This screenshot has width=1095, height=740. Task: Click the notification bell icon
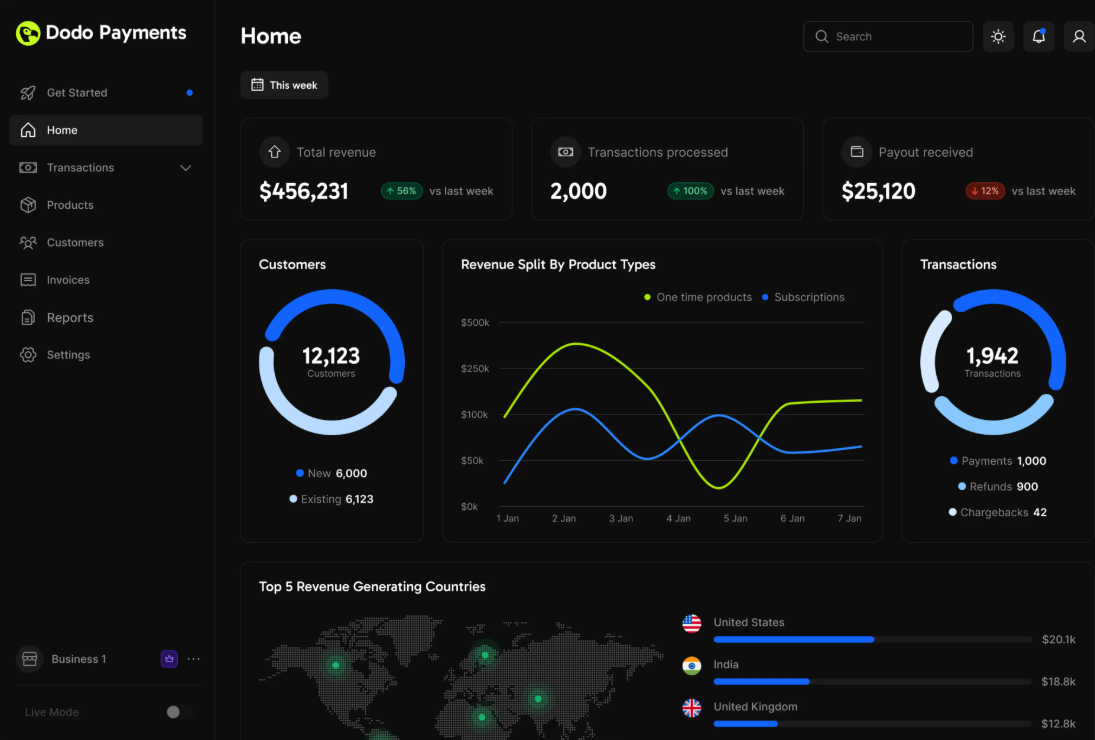(1038, 36)
